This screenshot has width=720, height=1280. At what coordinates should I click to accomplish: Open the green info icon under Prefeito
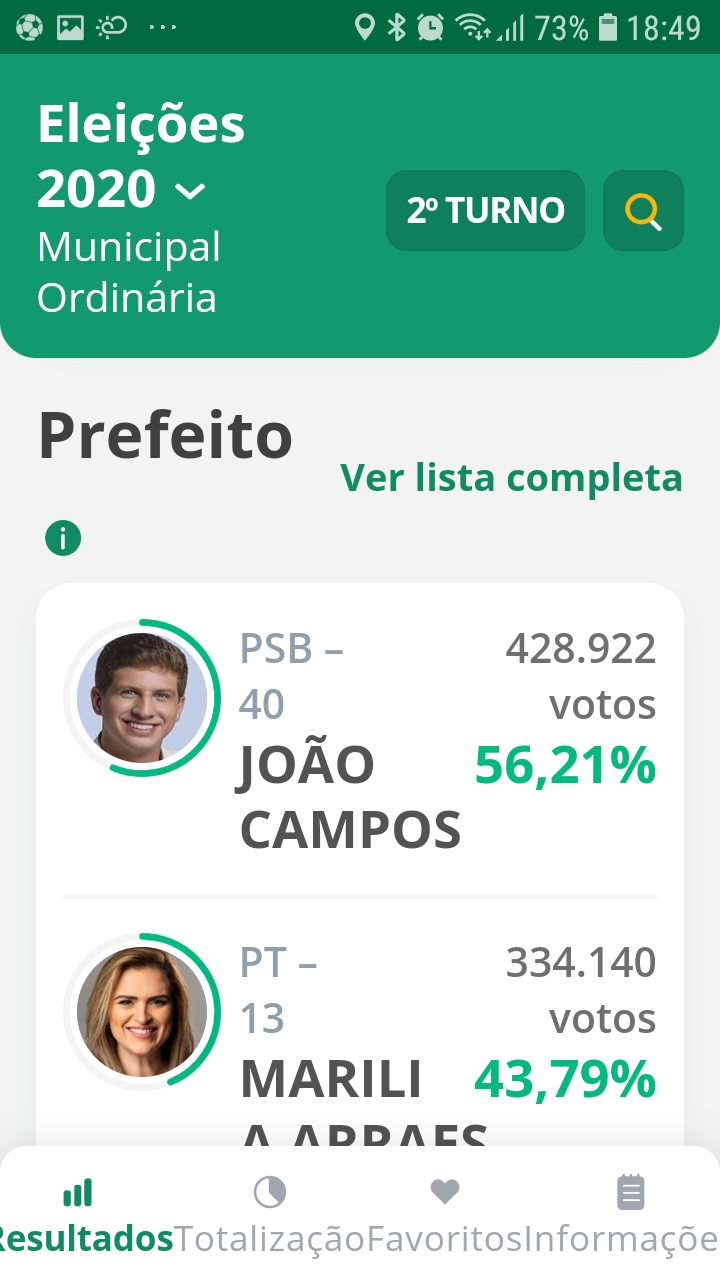63,539
